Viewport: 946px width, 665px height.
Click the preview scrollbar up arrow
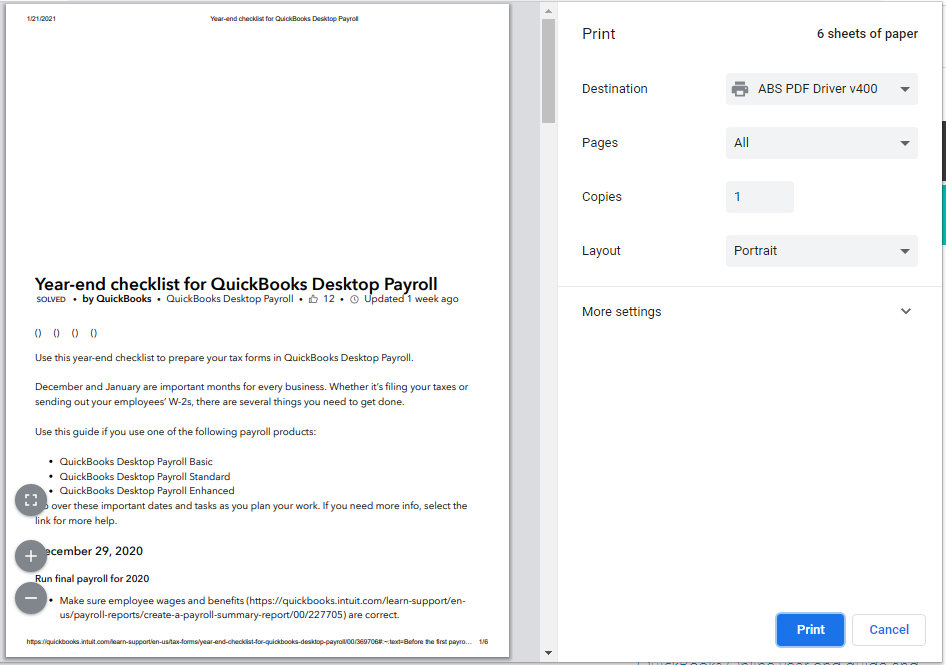548,11
